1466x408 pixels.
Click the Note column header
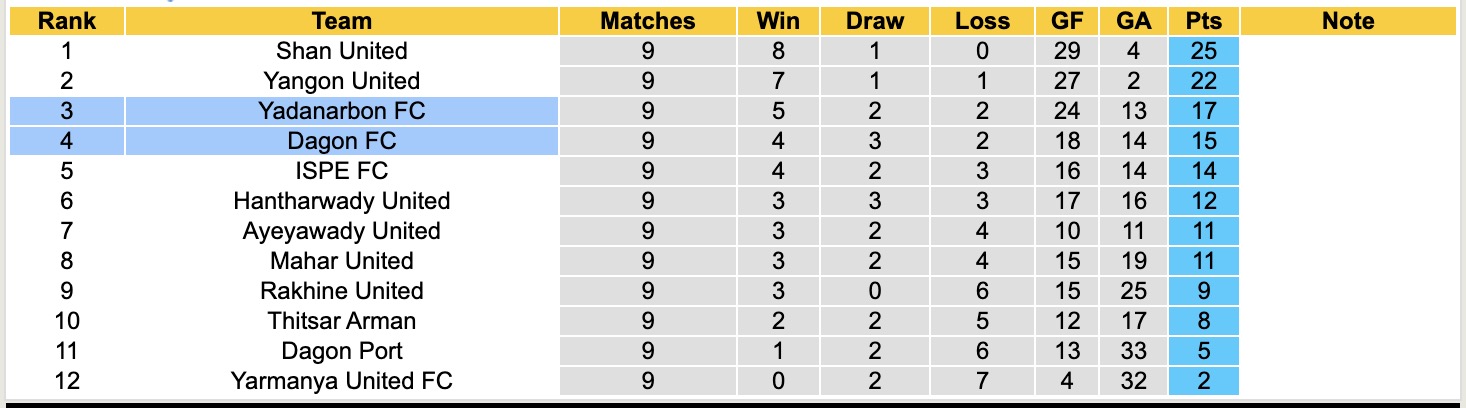point(1347,21)
